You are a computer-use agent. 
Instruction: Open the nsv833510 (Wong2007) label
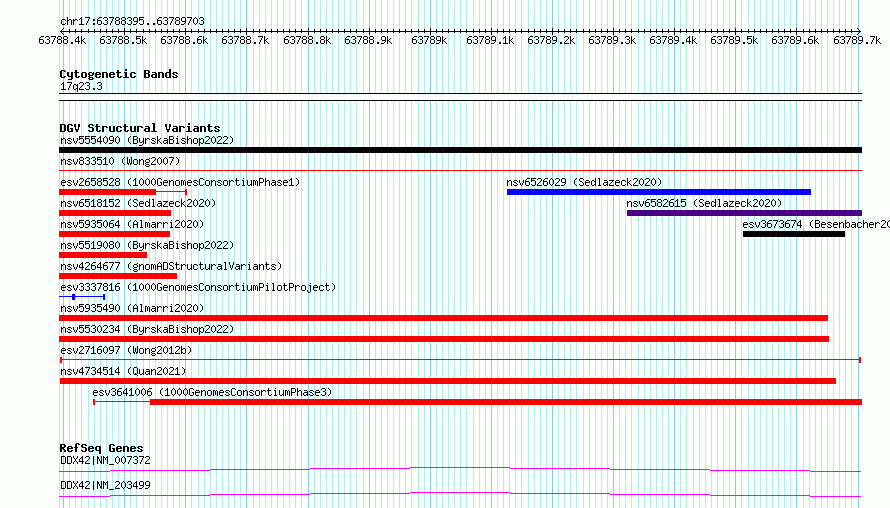click(120, 161)
